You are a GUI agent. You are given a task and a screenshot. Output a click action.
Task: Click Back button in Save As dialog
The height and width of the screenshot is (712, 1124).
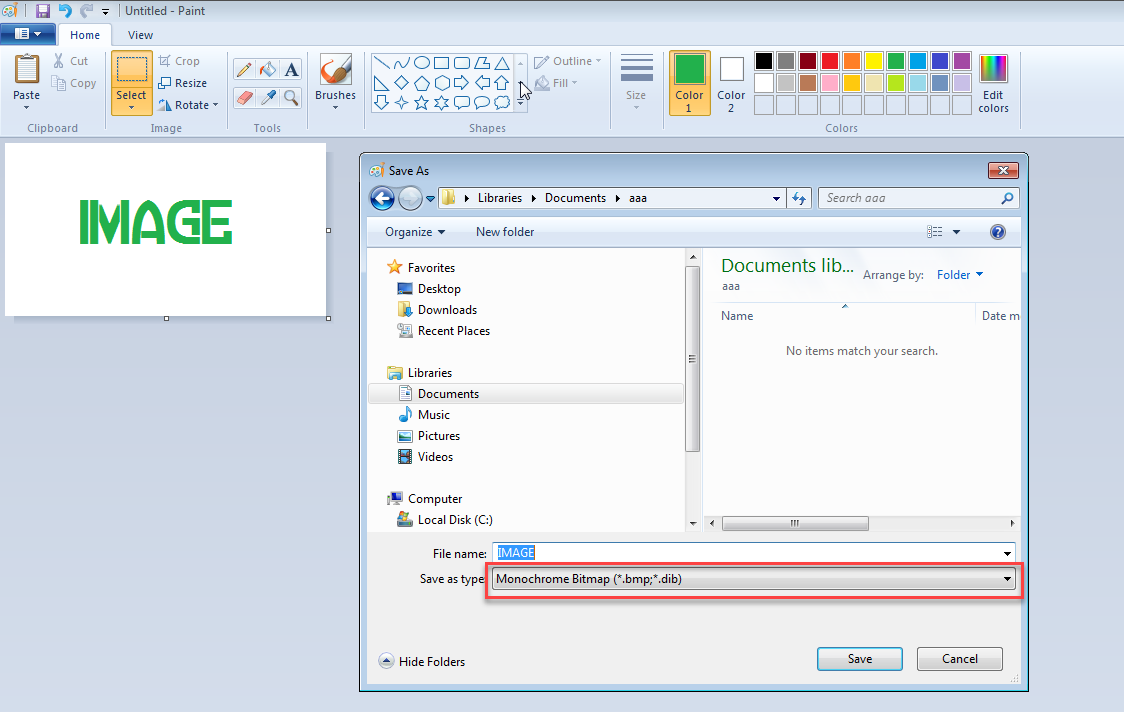click(382, 198)
